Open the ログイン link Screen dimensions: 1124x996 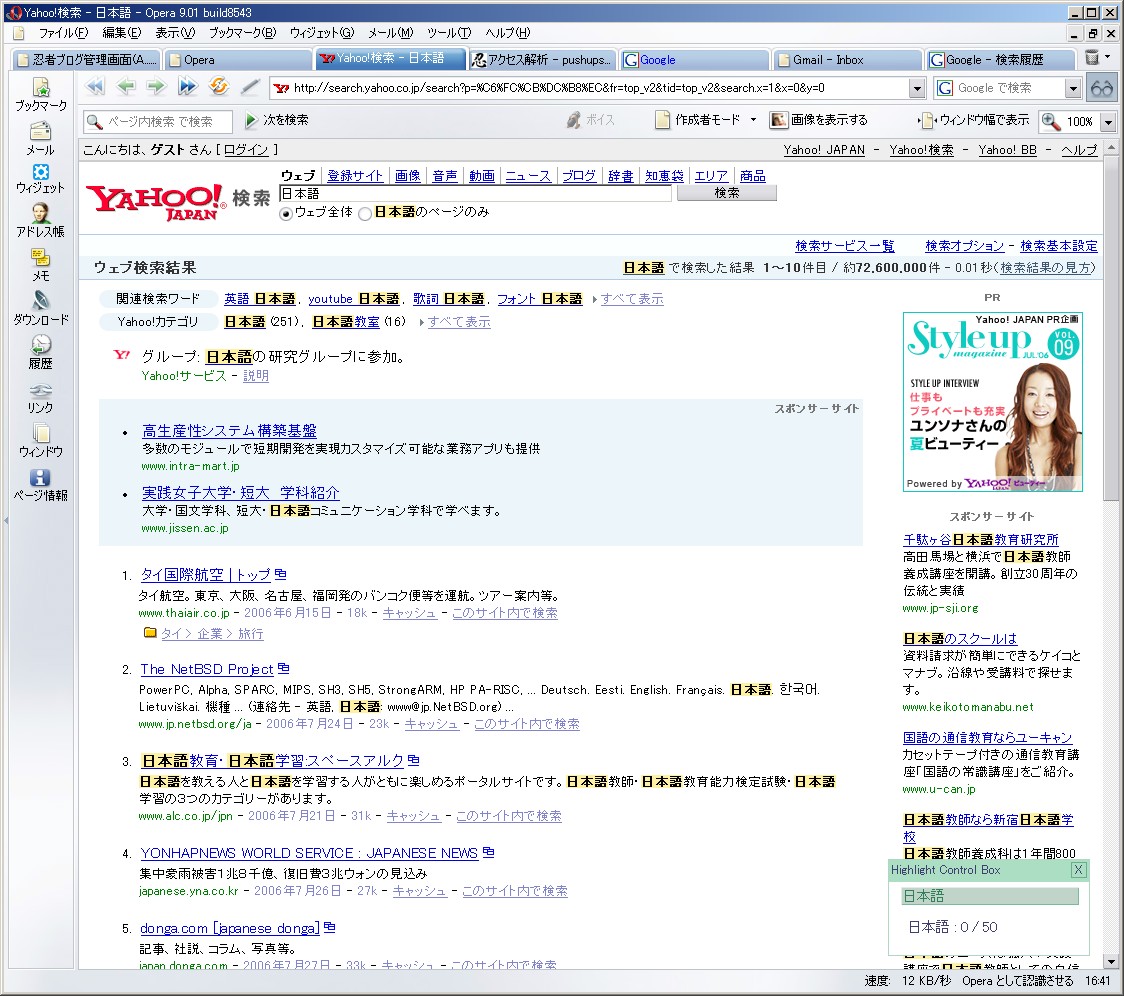coord(246,150)
